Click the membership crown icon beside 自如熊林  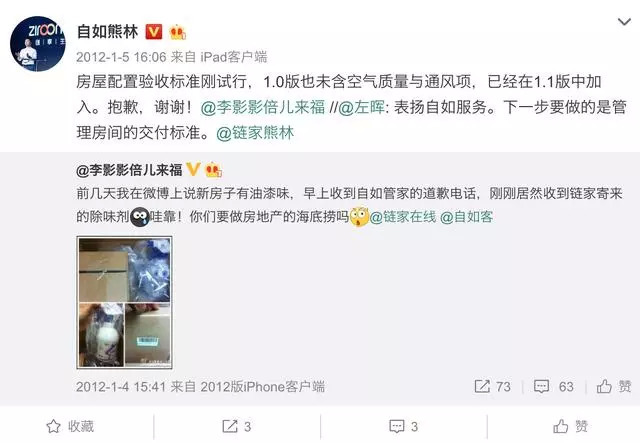tap(177, 32)
